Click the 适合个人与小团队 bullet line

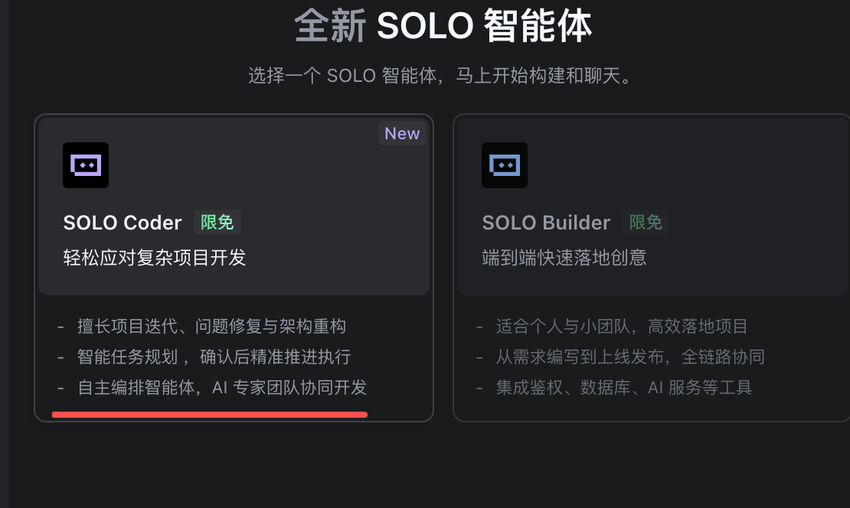click(622, 326)
